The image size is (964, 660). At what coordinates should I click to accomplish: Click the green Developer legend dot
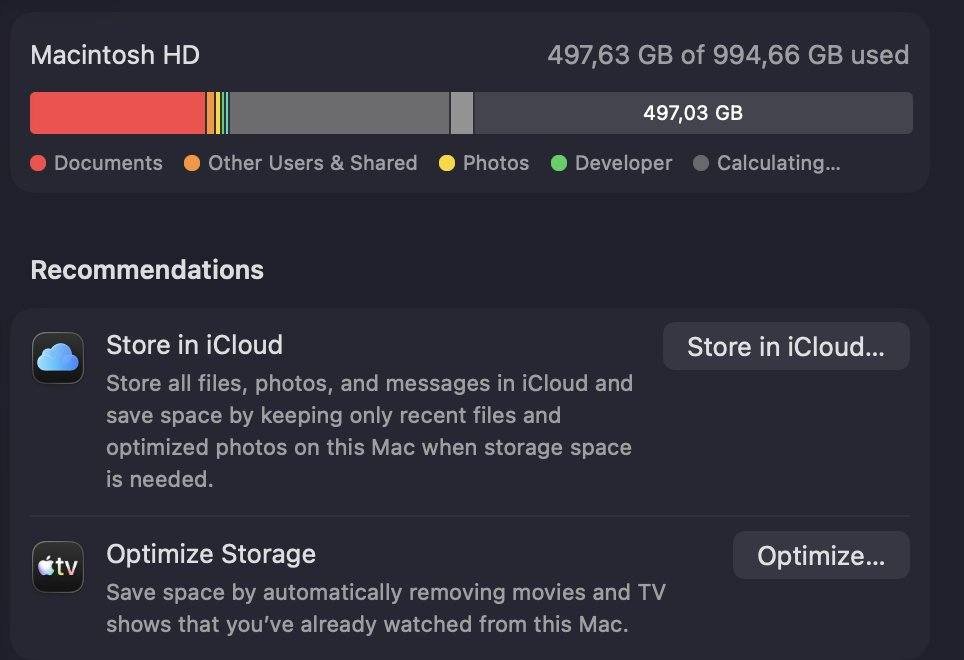point(559,163)
